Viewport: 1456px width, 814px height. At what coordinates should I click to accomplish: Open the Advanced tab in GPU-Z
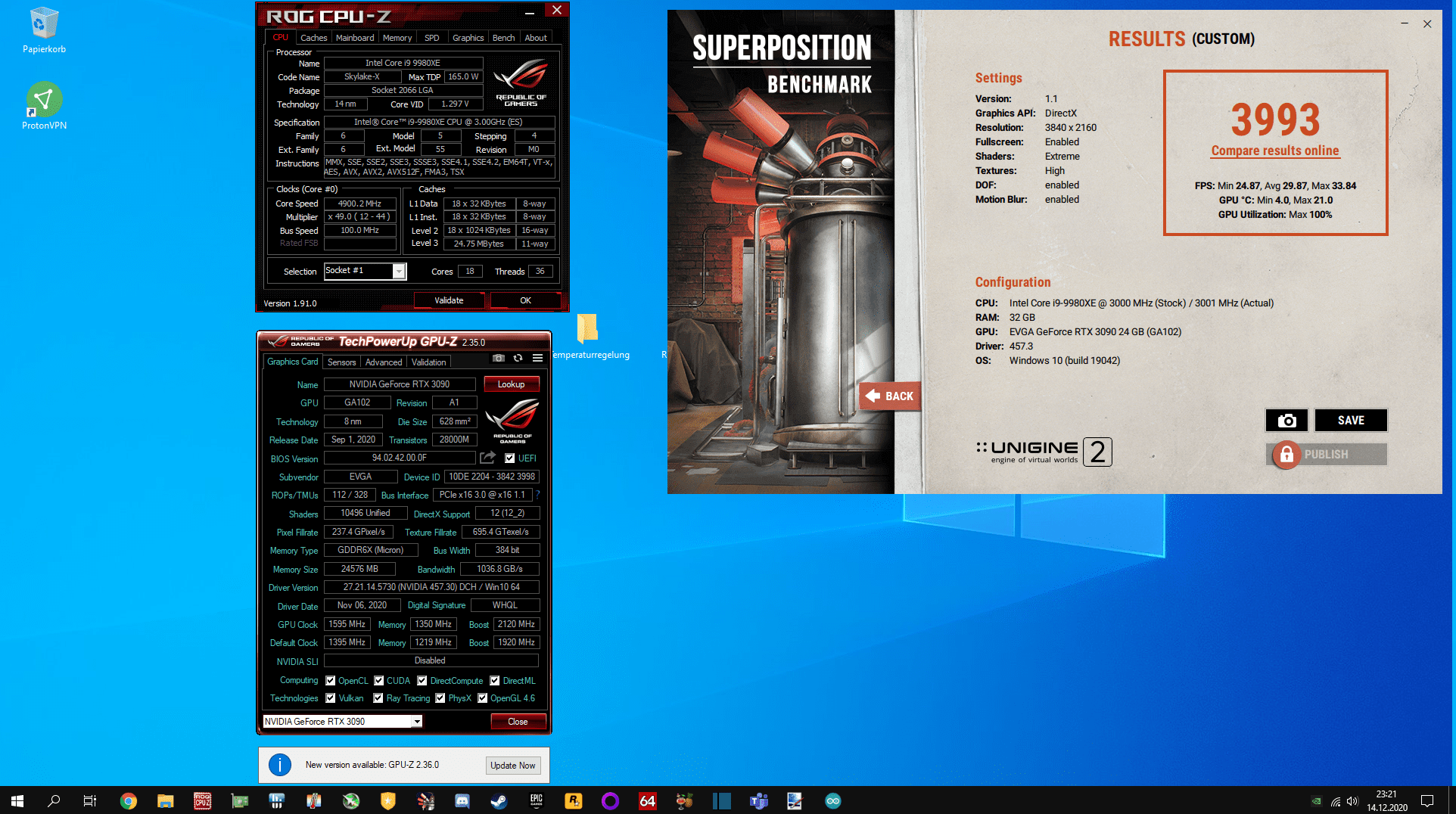(x=384, y=362)
